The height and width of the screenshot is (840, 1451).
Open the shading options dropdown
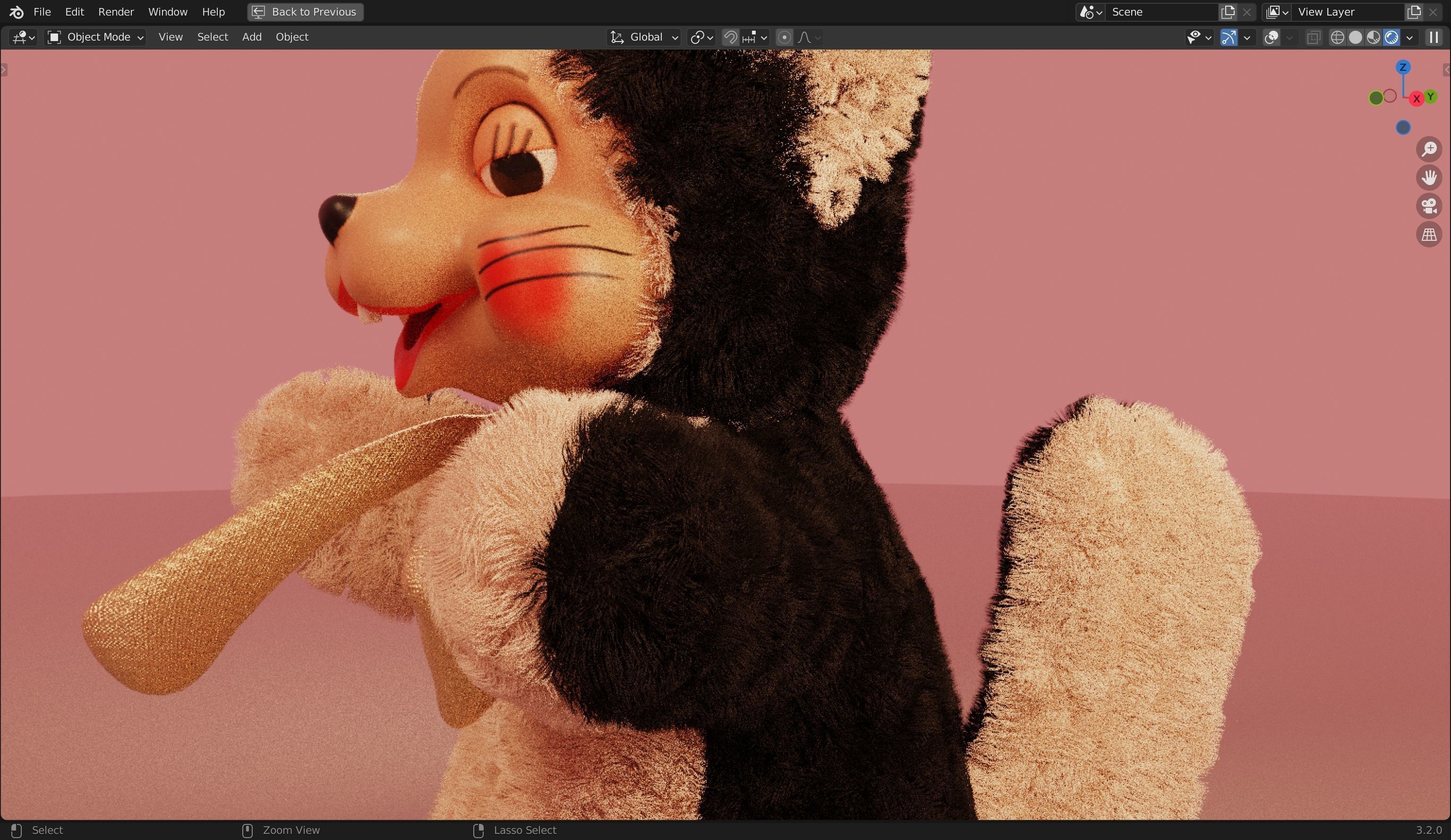coord(1409,37)
